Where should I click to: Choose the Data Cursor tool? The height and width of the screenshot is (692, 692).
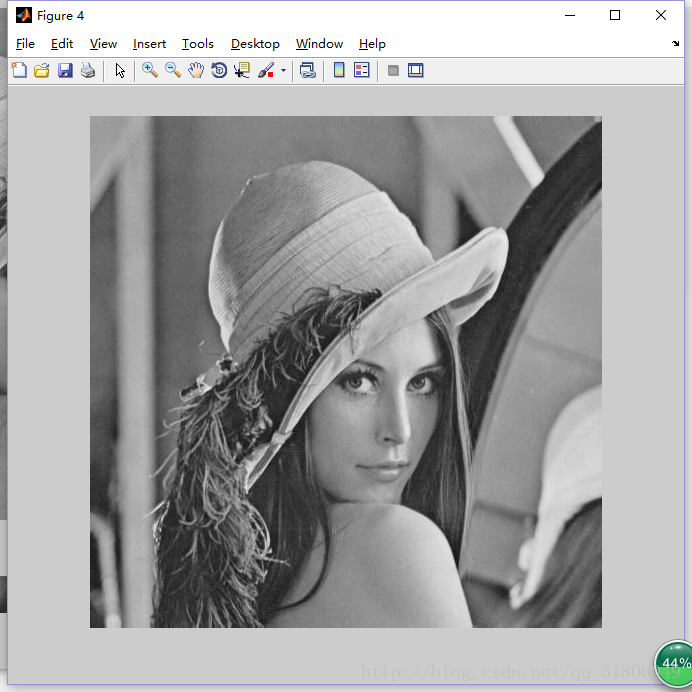coord(242,70)
